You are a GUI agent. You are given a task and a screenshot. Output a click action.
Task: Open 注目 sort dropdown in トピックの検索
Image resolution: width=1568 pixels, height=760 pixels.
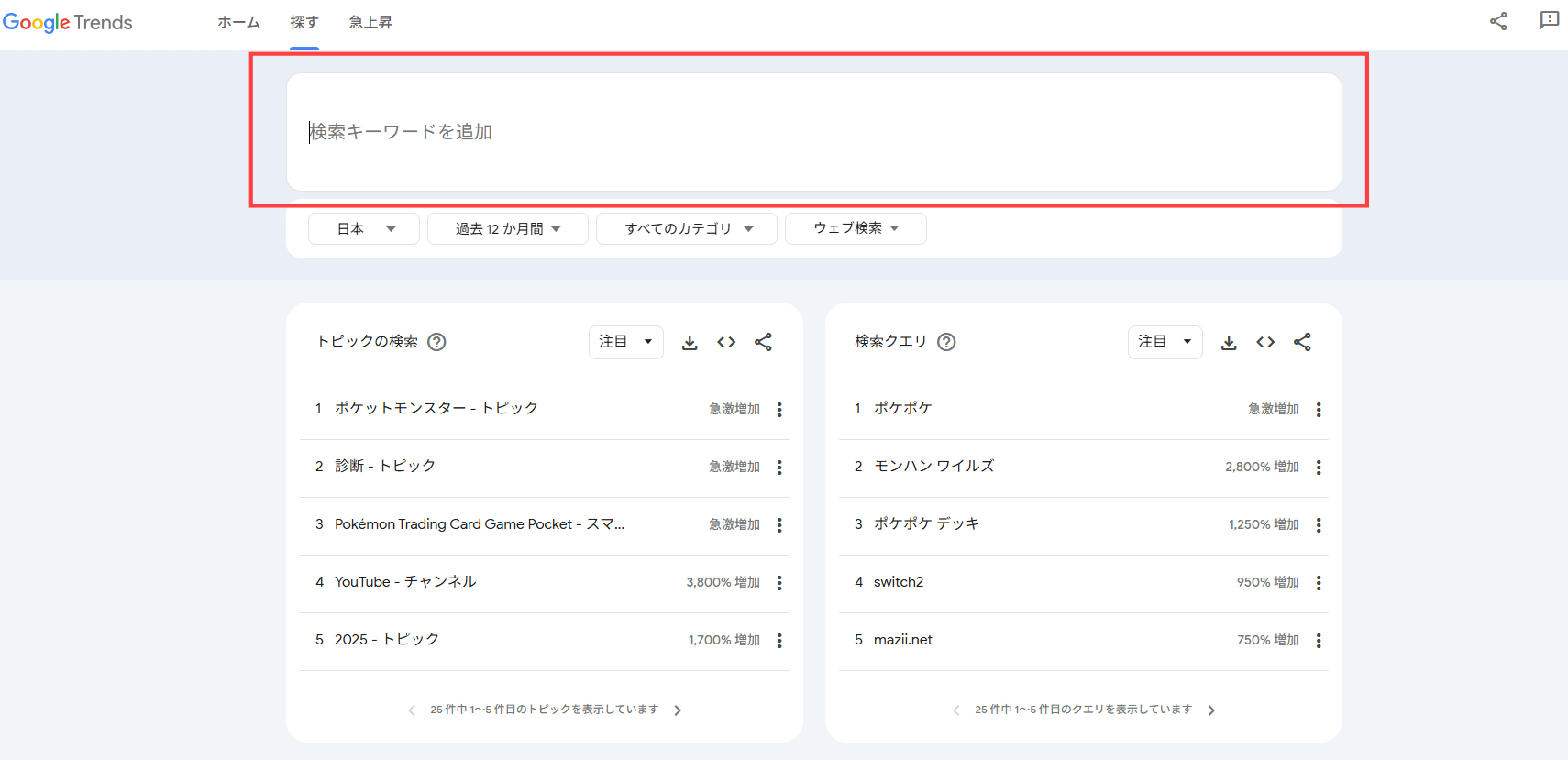(x=626, y=342)
